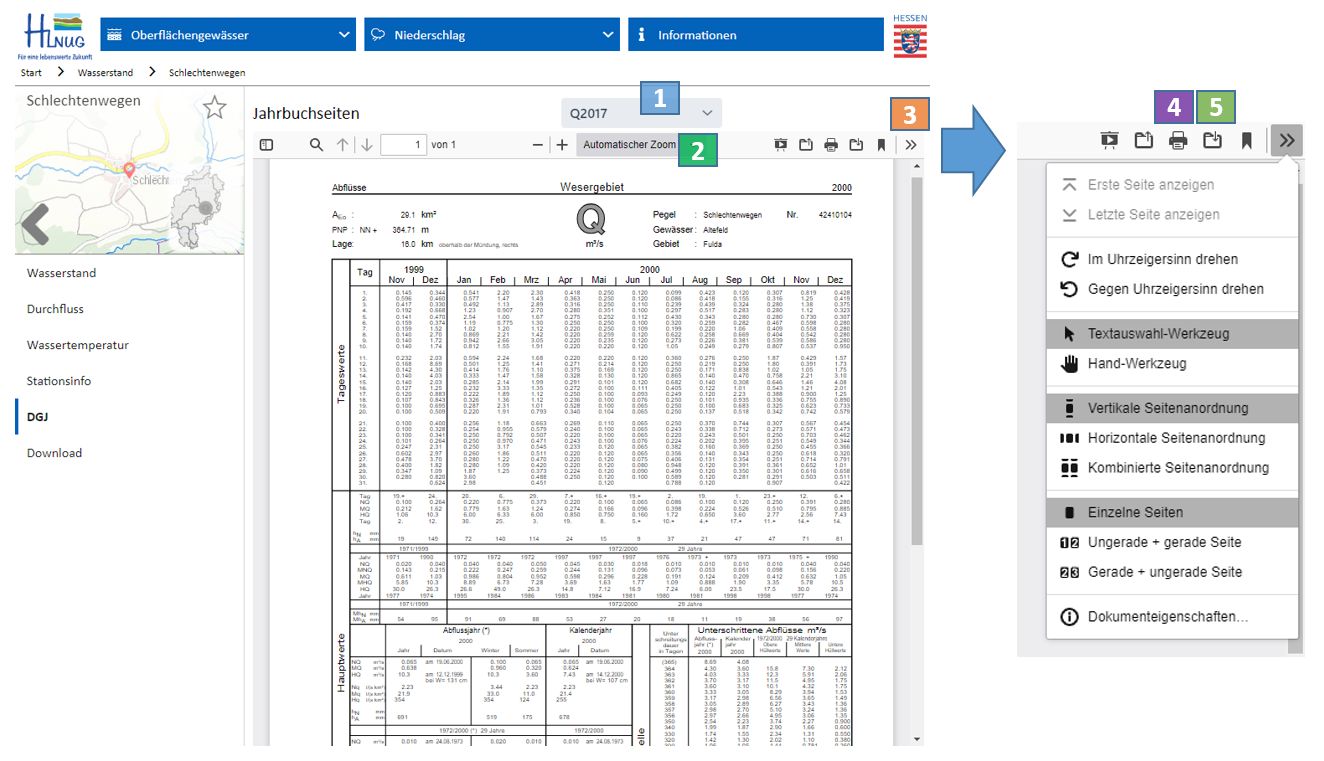Image resolution: width=1324 pixels, height=761 pixels.
Task: Open Dokumenteigenschaften from the menu
Action: (1167, 616)
